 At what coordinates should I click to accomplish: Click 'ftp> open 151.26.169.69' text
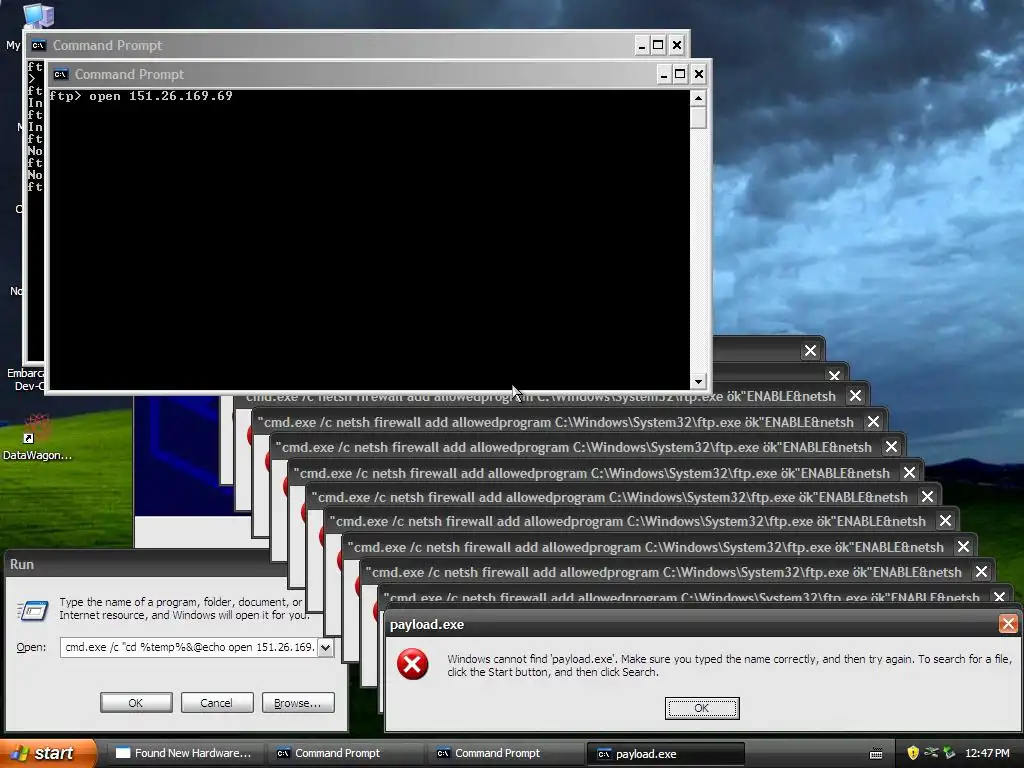coord(141,96)
